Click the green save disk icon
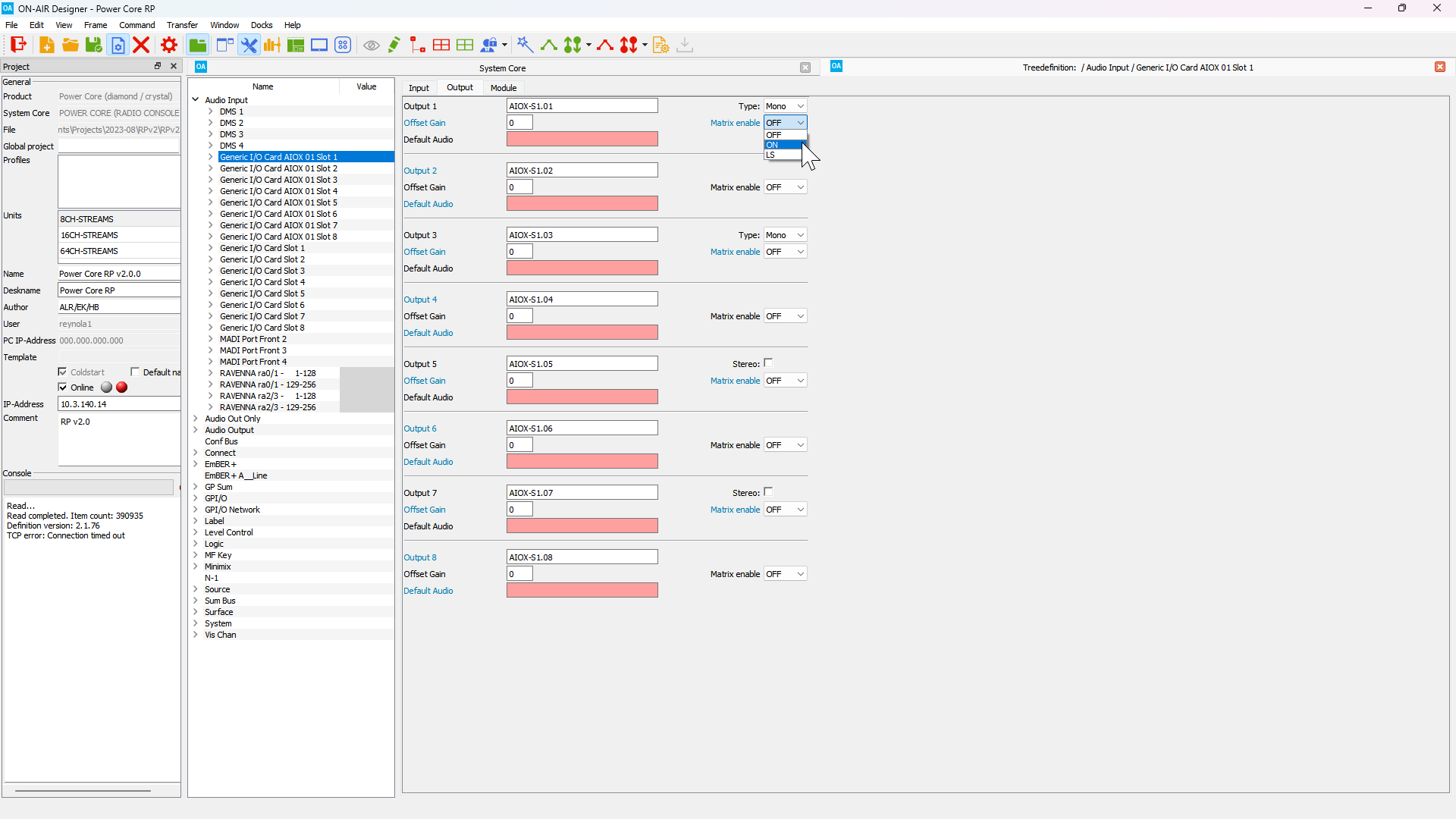The width and height of the screenshot is (1456, 819). coord(93,45)
